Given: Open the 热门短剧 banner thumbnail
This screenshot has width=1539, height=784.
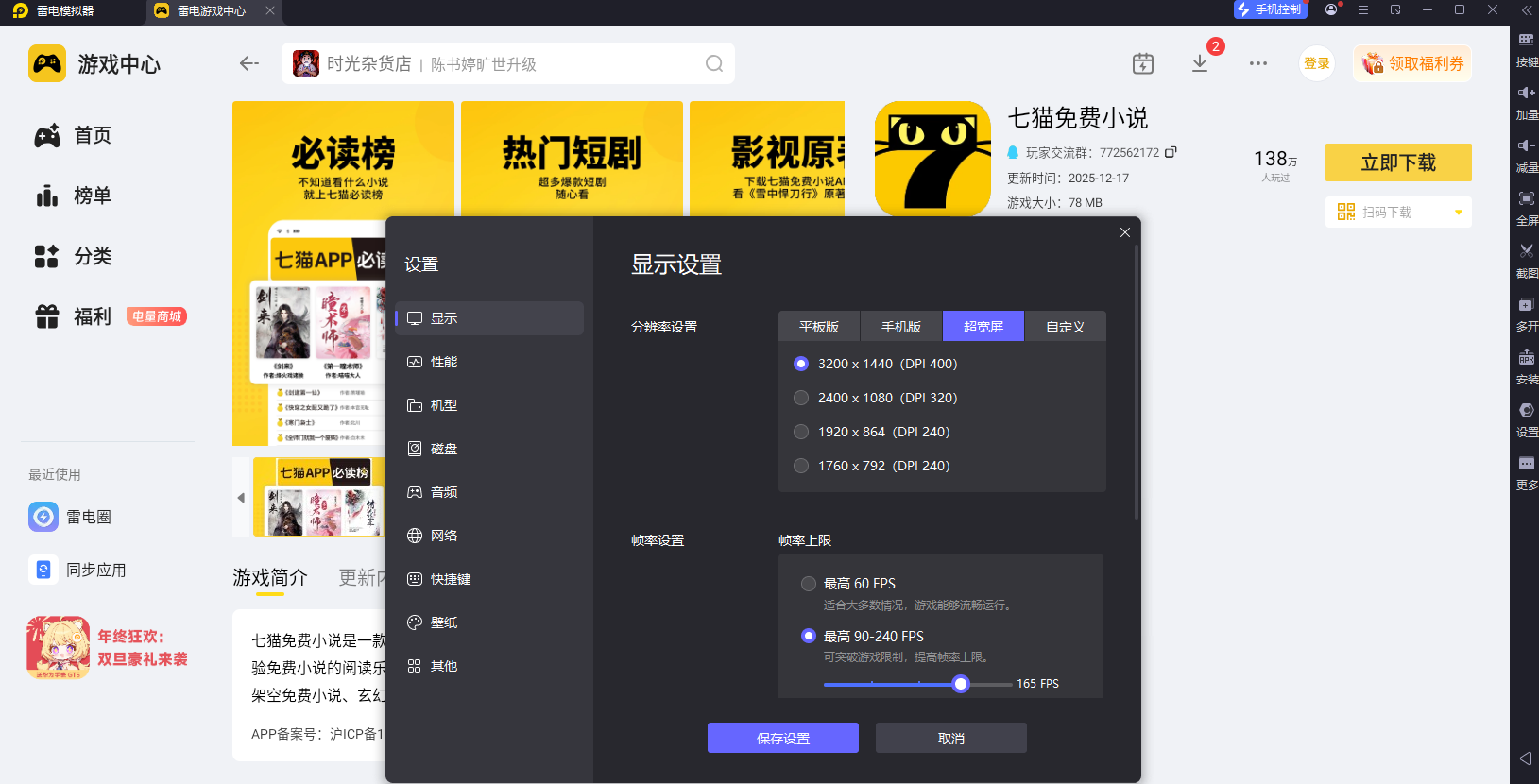Looking at the screenshot, I should click(572, 158).
